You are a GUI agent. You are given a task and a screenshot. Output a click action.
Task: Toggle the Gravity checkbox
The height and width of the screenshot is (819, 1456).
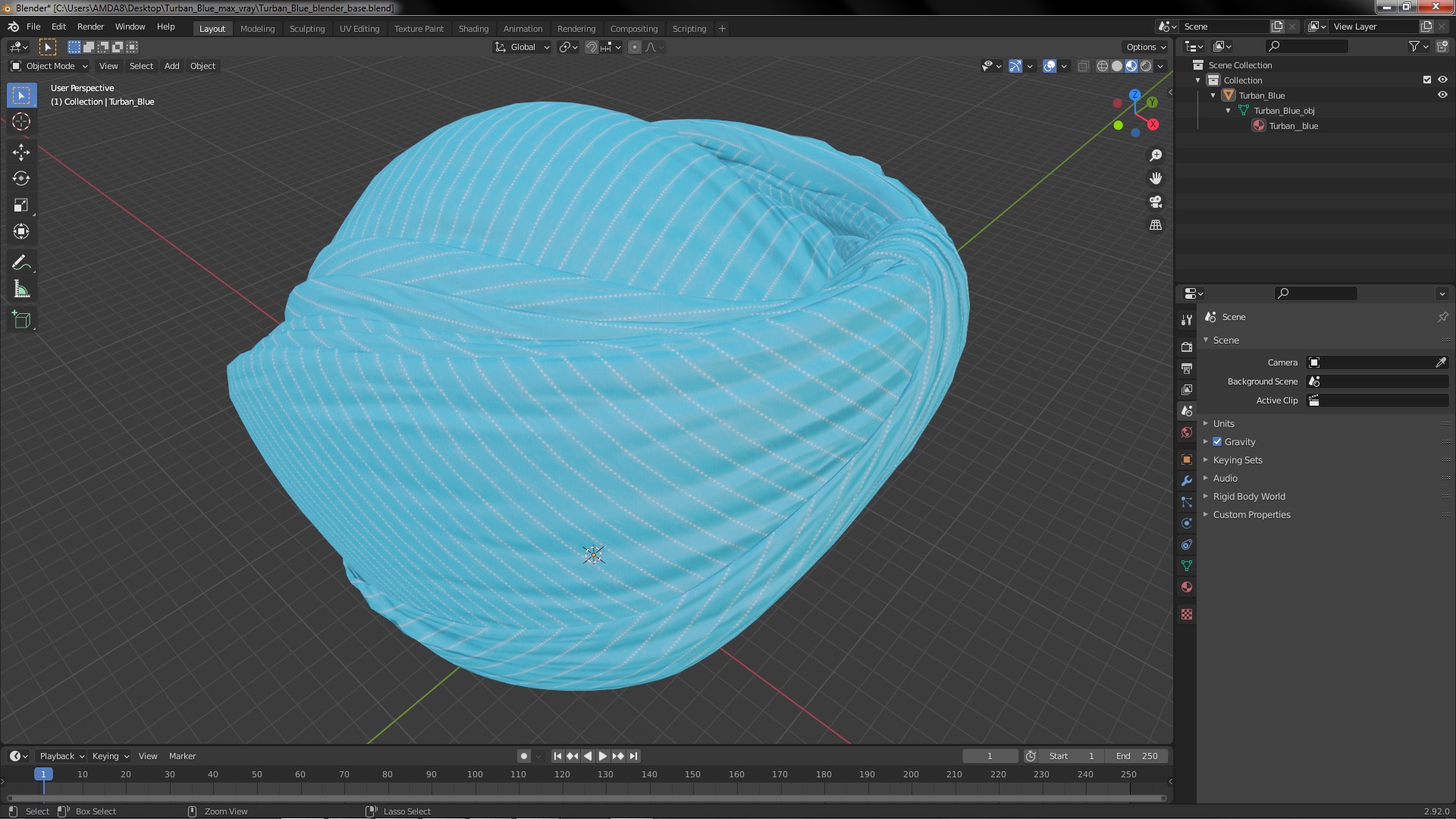coord(1217,441)
